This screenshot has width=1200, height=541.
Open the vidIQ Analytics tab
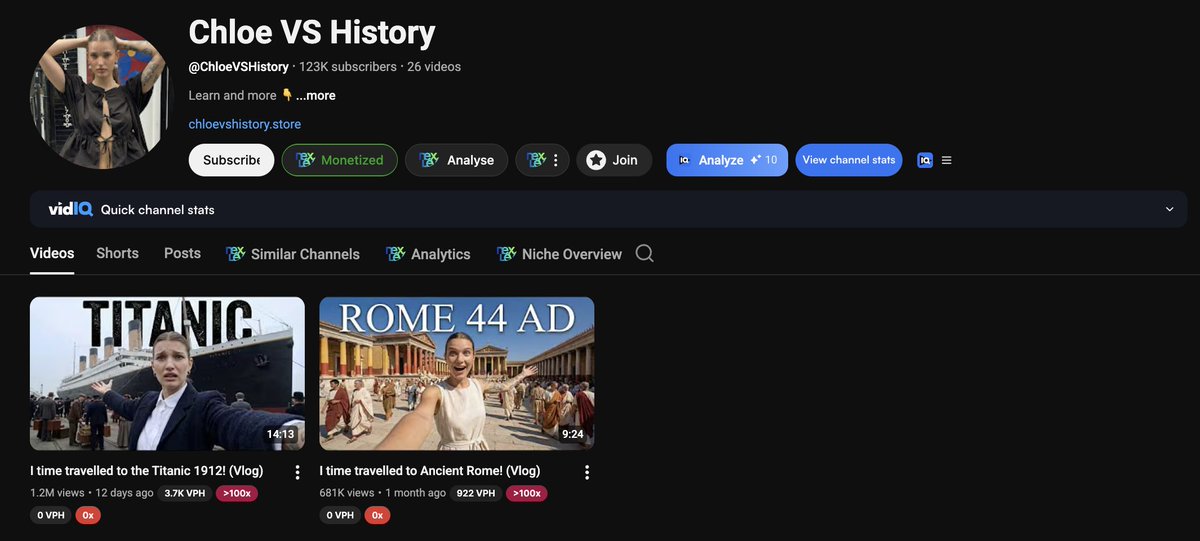(x=428, y=254)
